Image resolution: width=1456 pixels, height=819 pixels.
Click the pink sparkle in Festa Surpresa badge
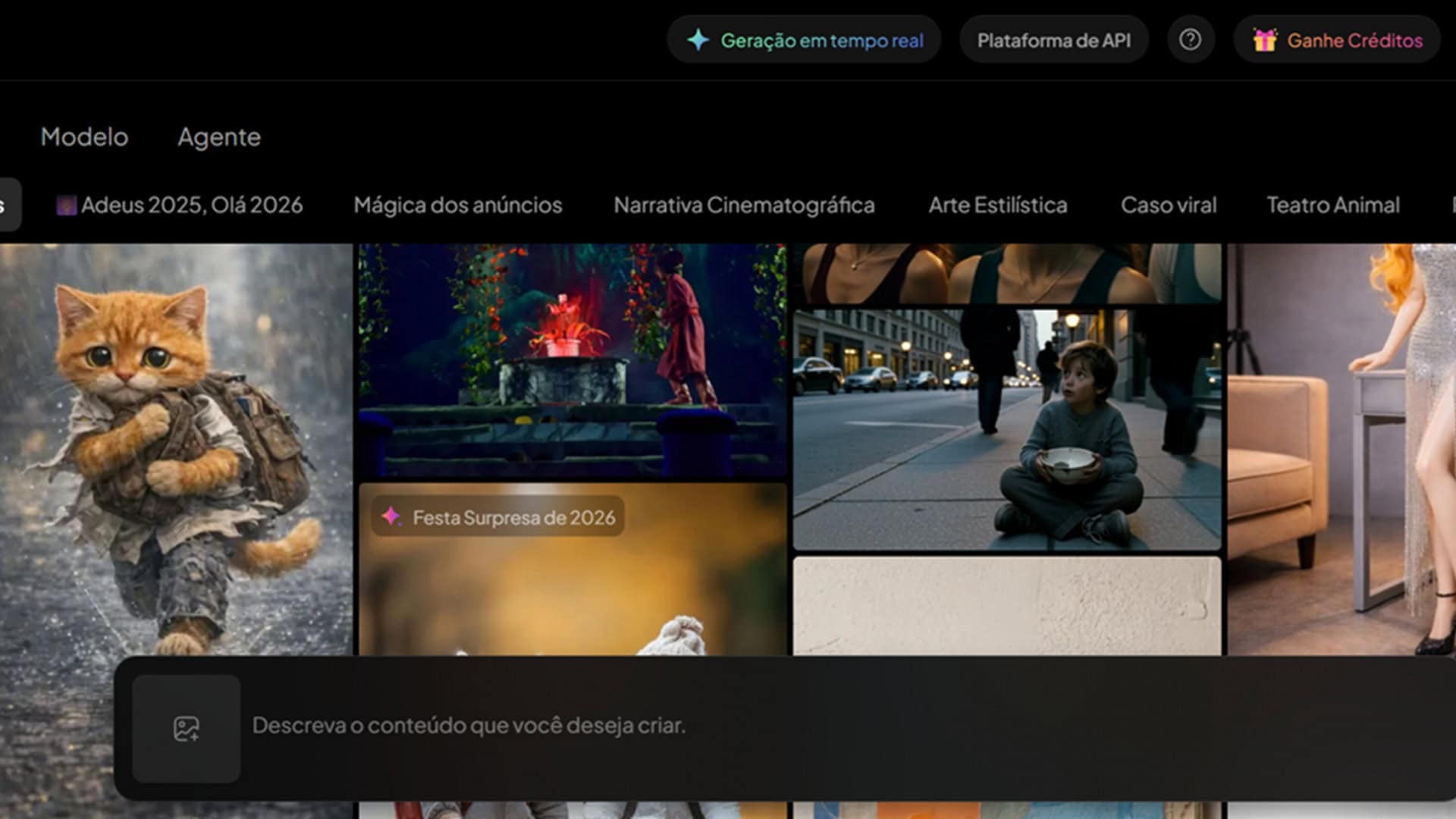coord(391,516)
